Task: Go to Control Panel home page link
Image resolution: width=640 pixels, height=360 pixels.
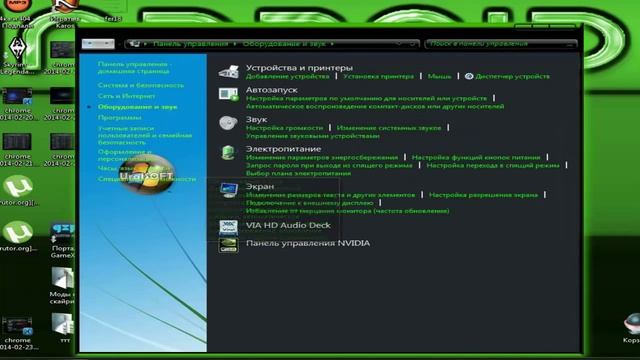Action: pos(134,67)
